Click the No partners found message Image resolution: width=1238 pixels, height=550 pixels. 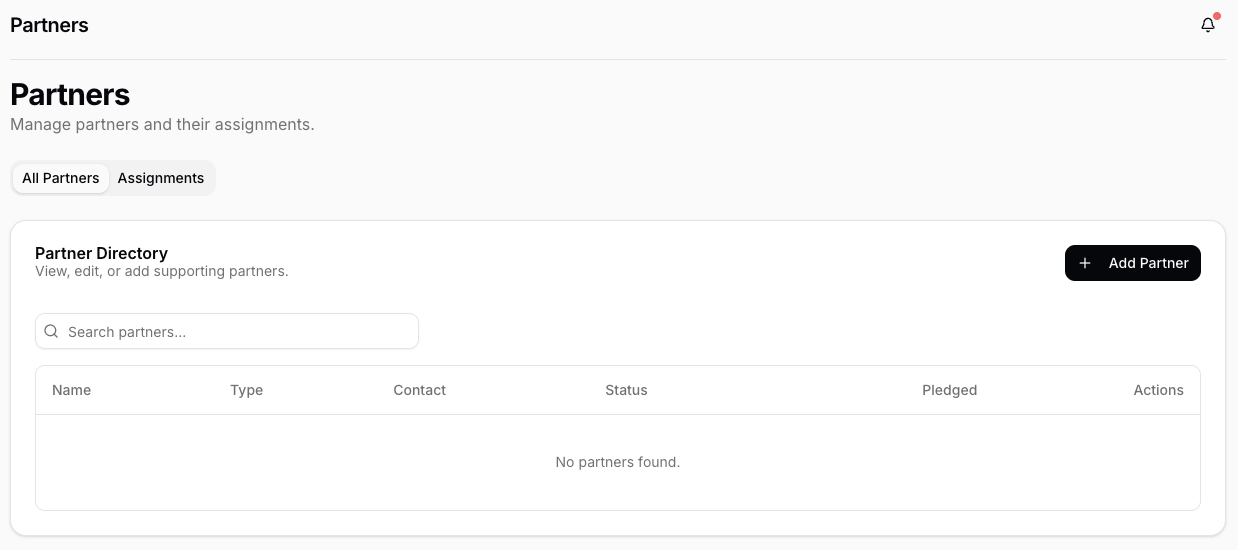(618, 462)
